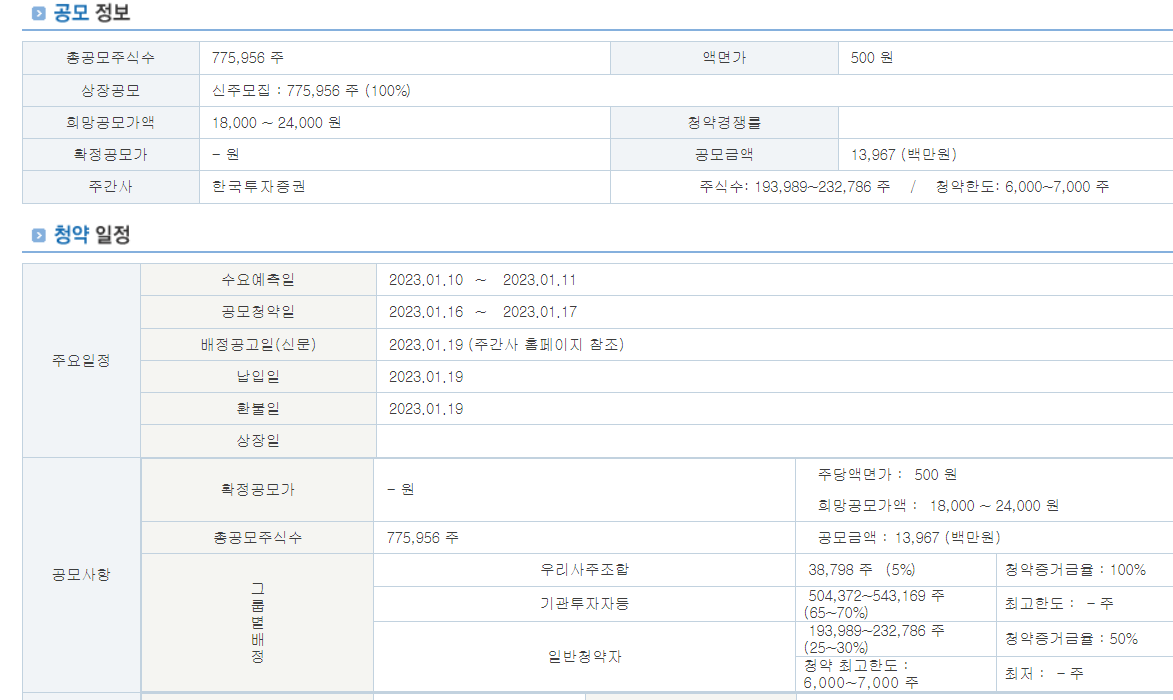The image size is (1173, 700).
Task: Select '공모금액 : 13,967 (백만원)' in 공모사항
Action: [x=909, y=538]
